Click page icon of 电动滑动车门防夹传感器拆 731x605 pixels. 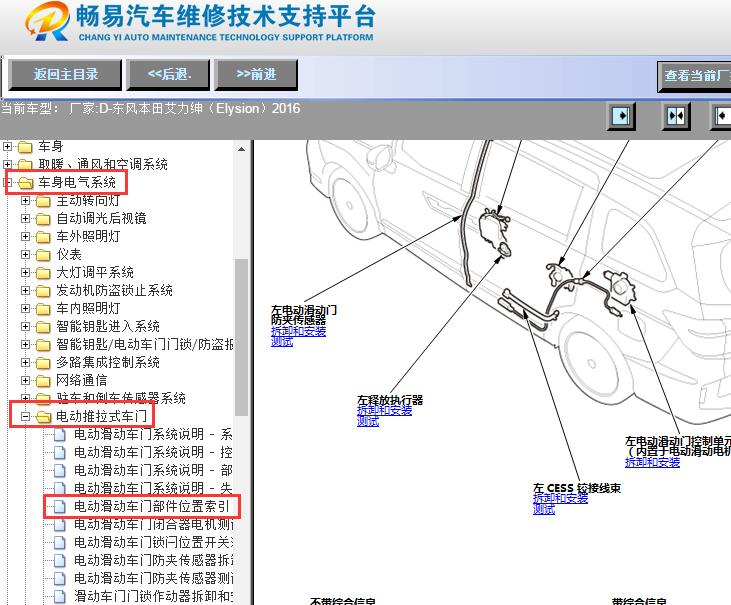[x=60, y=561]
